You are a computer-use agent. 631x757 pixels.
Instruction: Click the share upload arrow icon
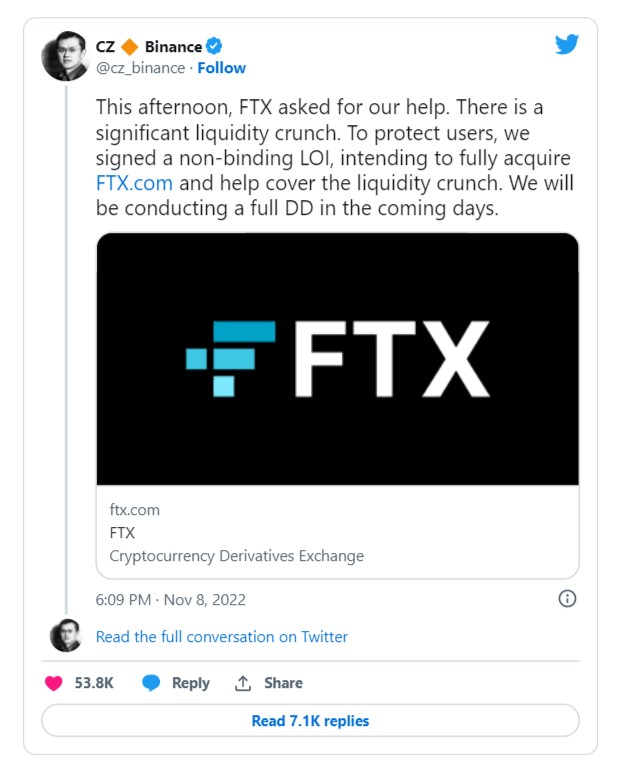(x=242, y=683)
